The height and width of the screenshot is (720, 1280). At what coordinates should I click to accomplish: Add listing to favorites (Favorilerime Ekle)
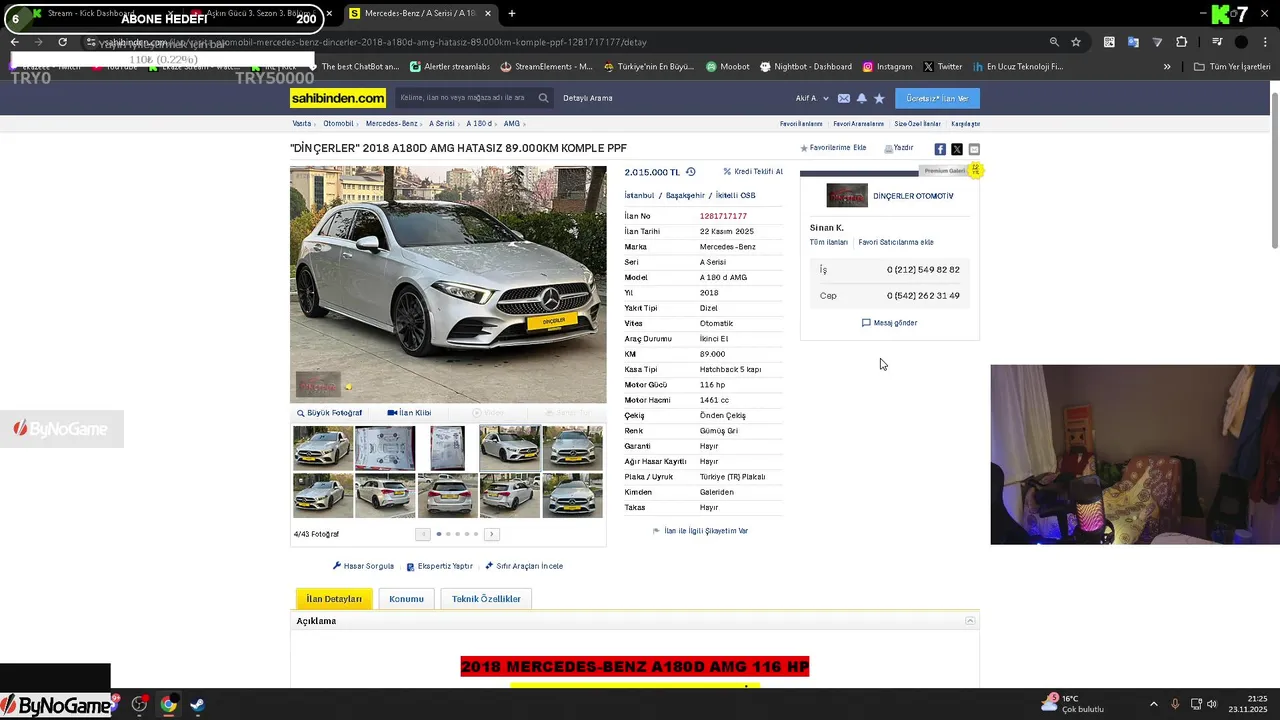[833, 148]
